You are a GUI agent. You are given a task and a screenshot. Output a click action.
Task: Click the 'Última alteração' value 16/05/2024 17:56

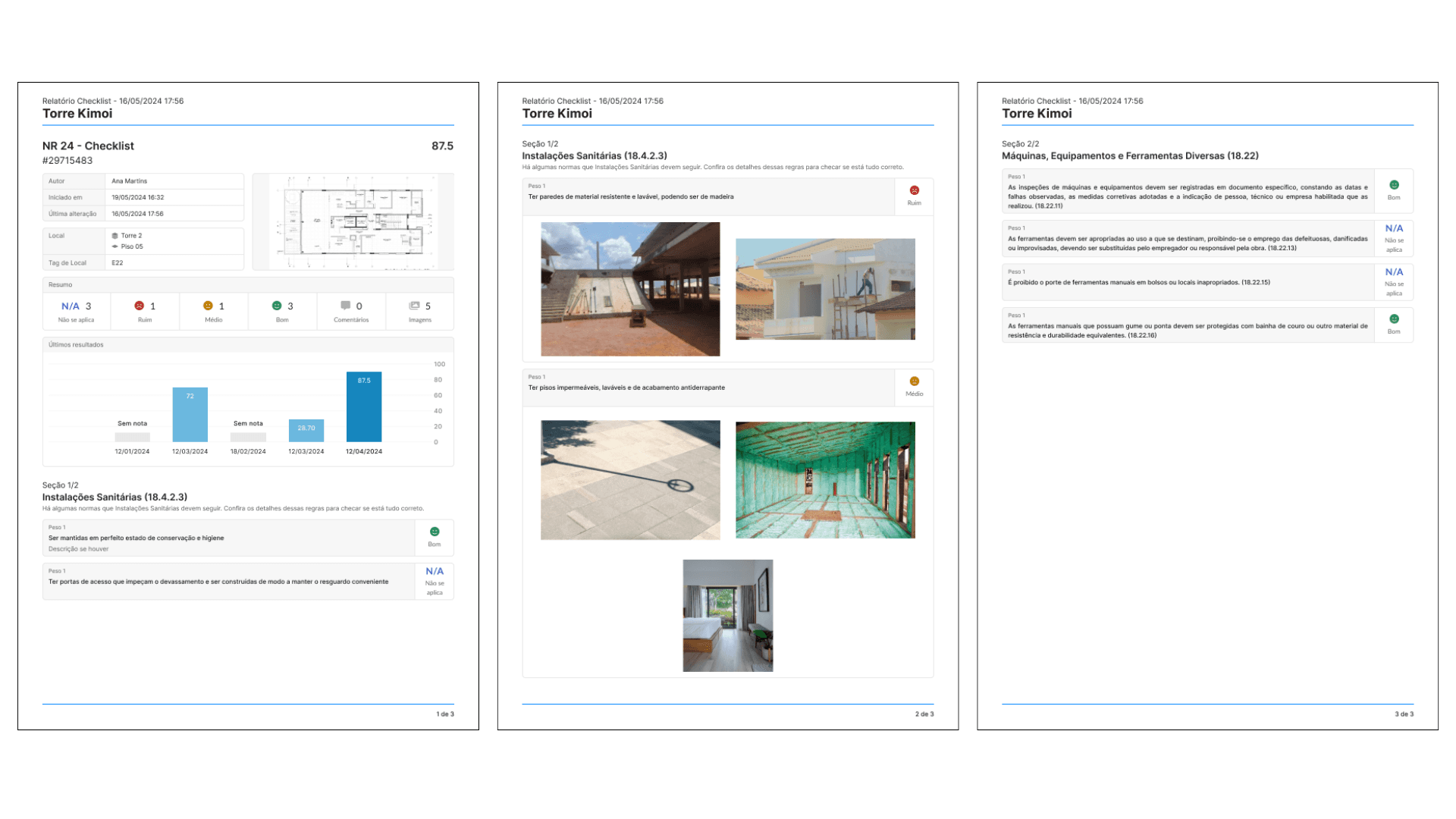coord(138,214)
